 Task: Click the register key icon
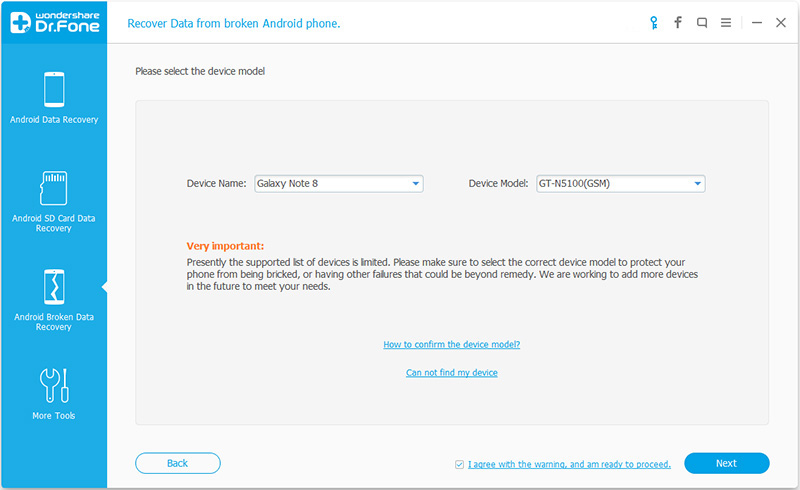[x=654, y=22]
